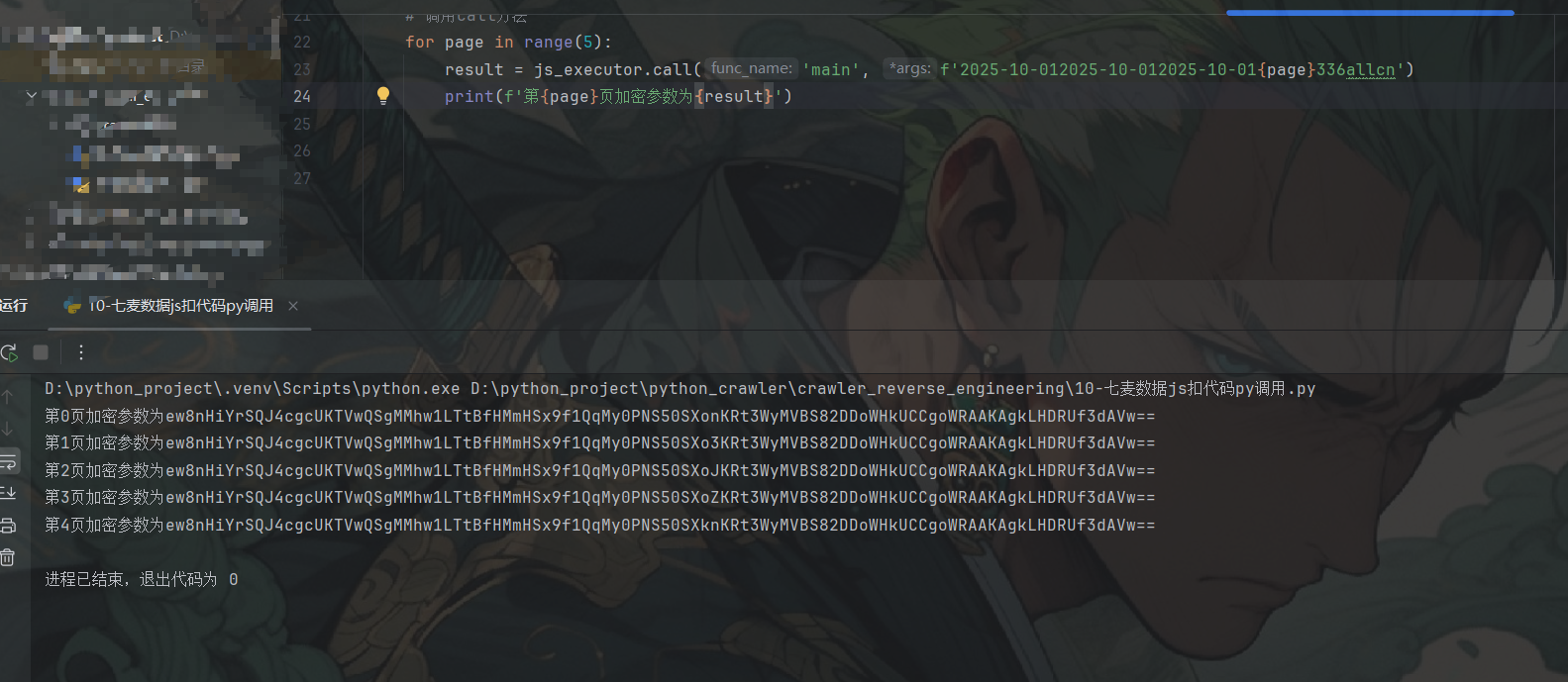Click line number 24 in the gutter
Viewport: 1568px width, 682px height.
[302, 96]
